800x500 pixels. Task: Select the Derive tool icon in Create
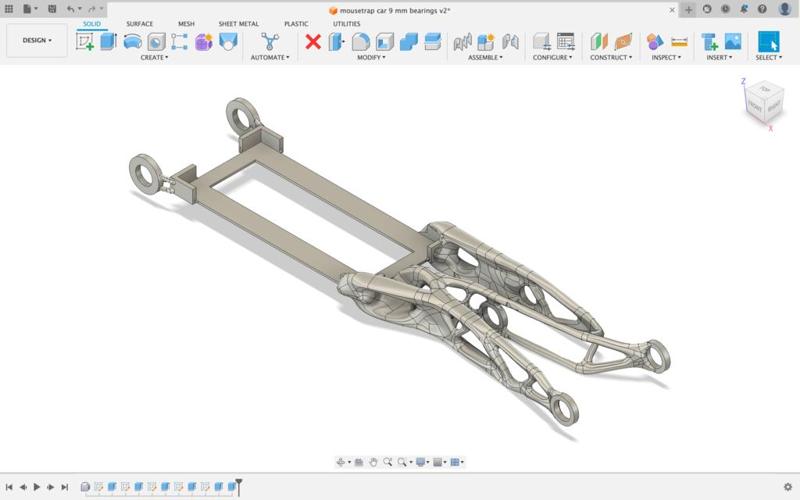(228, 42)
